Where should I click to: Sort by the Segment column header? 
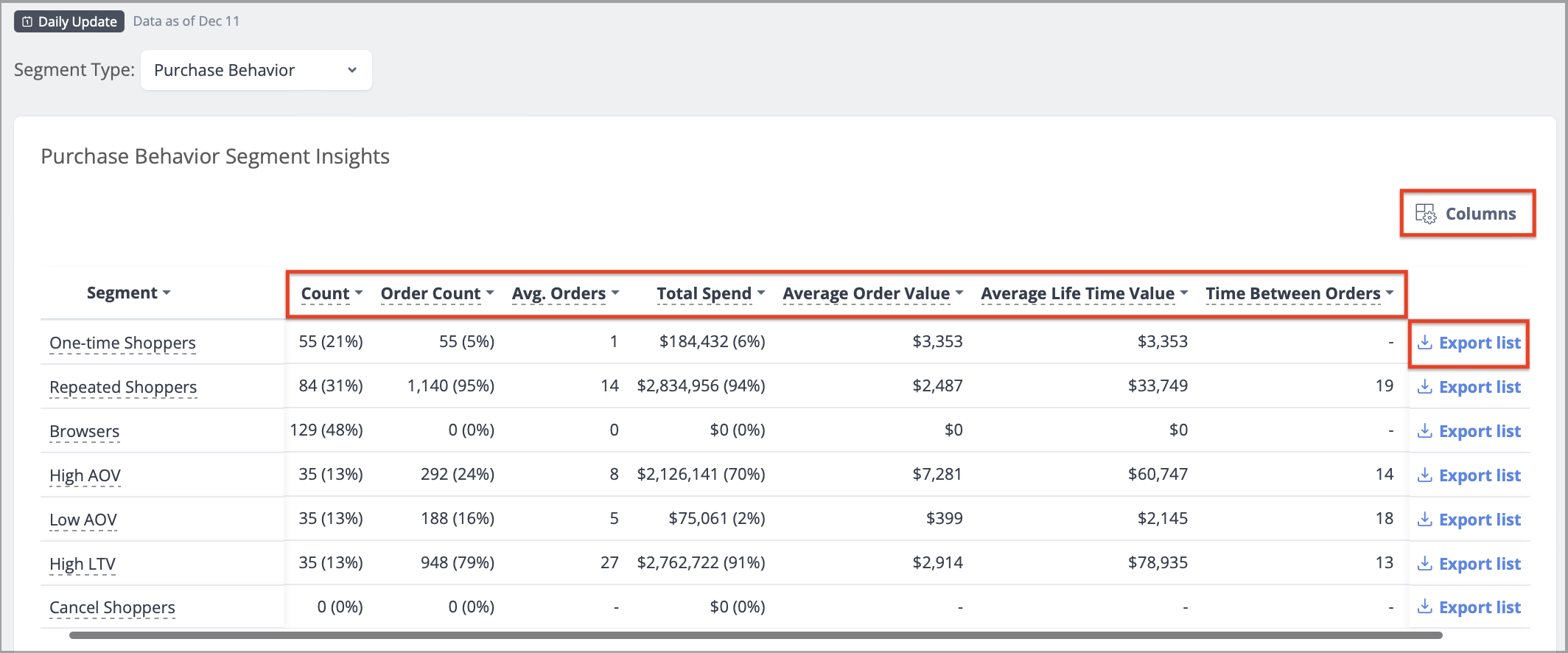tap(128, 293)
